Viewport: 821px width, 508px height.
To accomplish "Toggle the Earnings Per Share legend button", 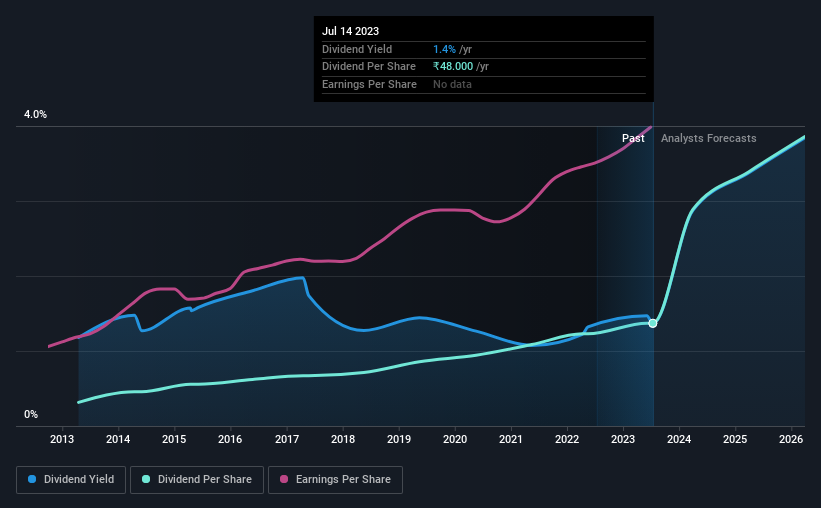I will 335,480.
